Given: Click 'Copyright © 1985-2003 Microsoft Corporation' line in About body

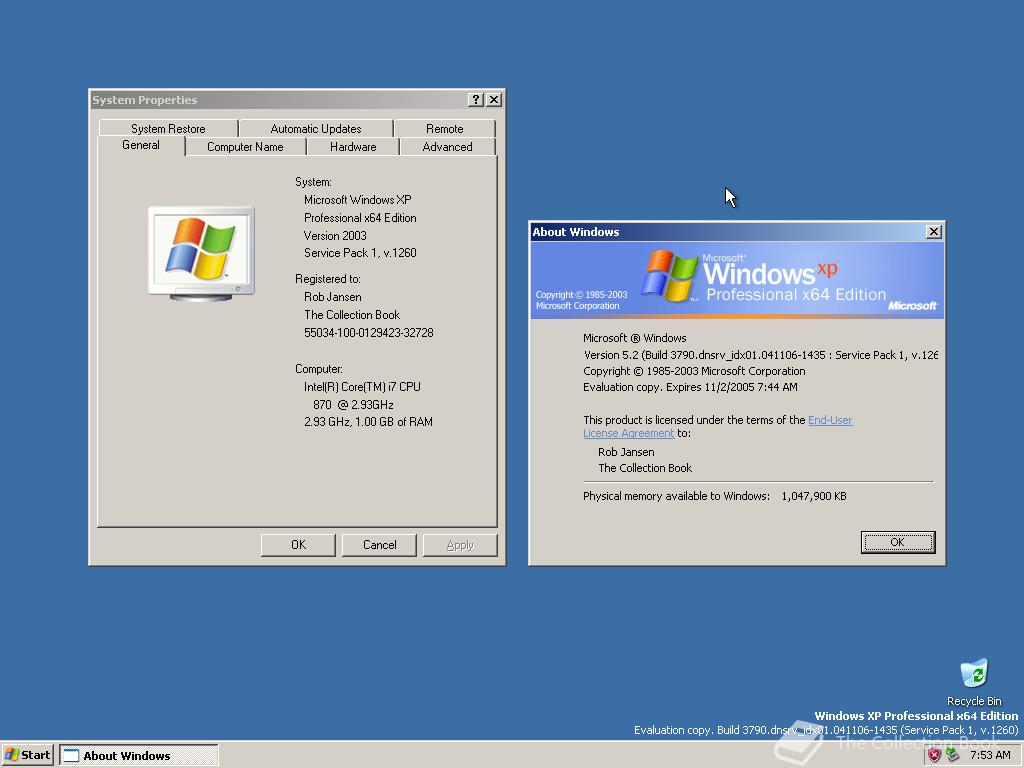Looking at the screenshot, I should (694, 371).
